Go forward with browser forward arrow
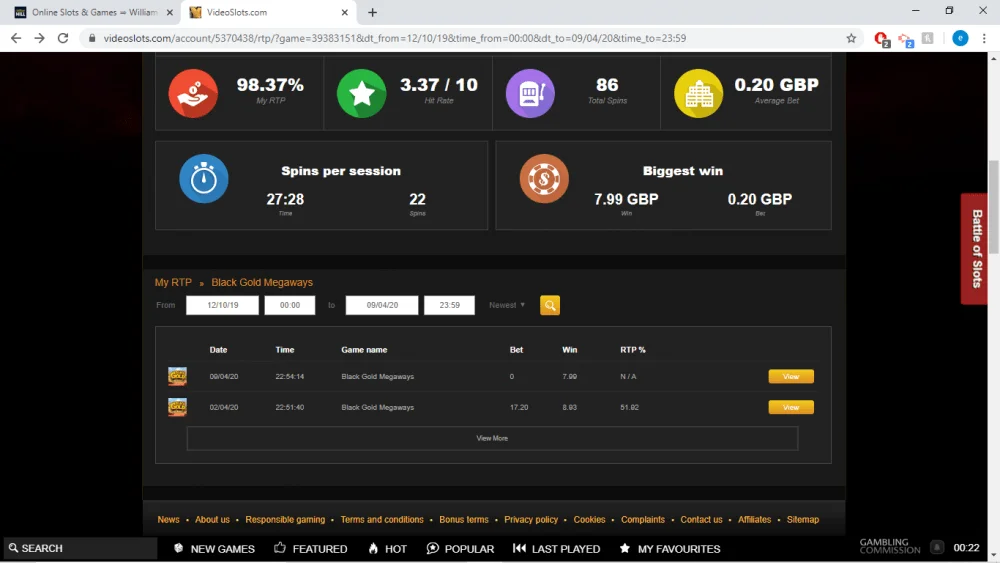1000x563 pixels. point(40,38)
